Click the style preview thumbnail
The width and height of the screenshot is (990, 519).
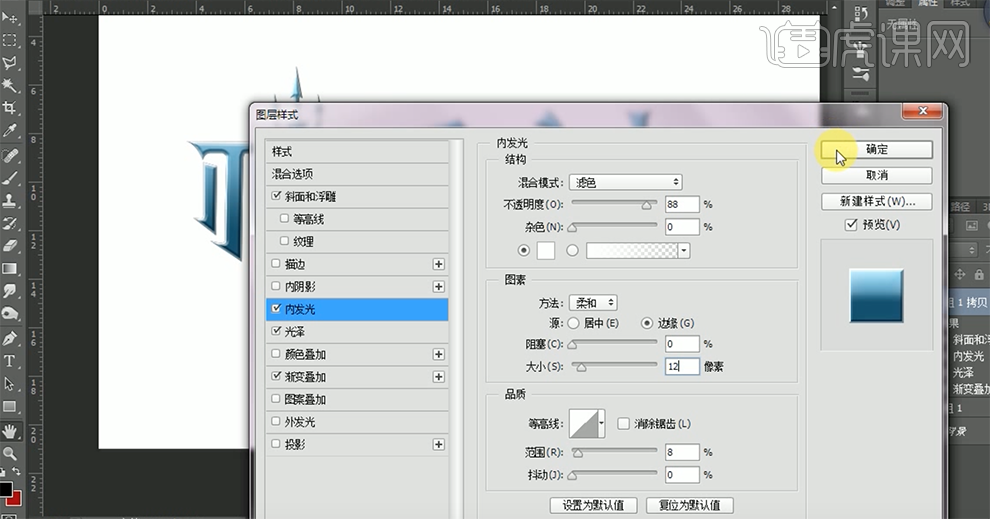[x=876, y=296]
